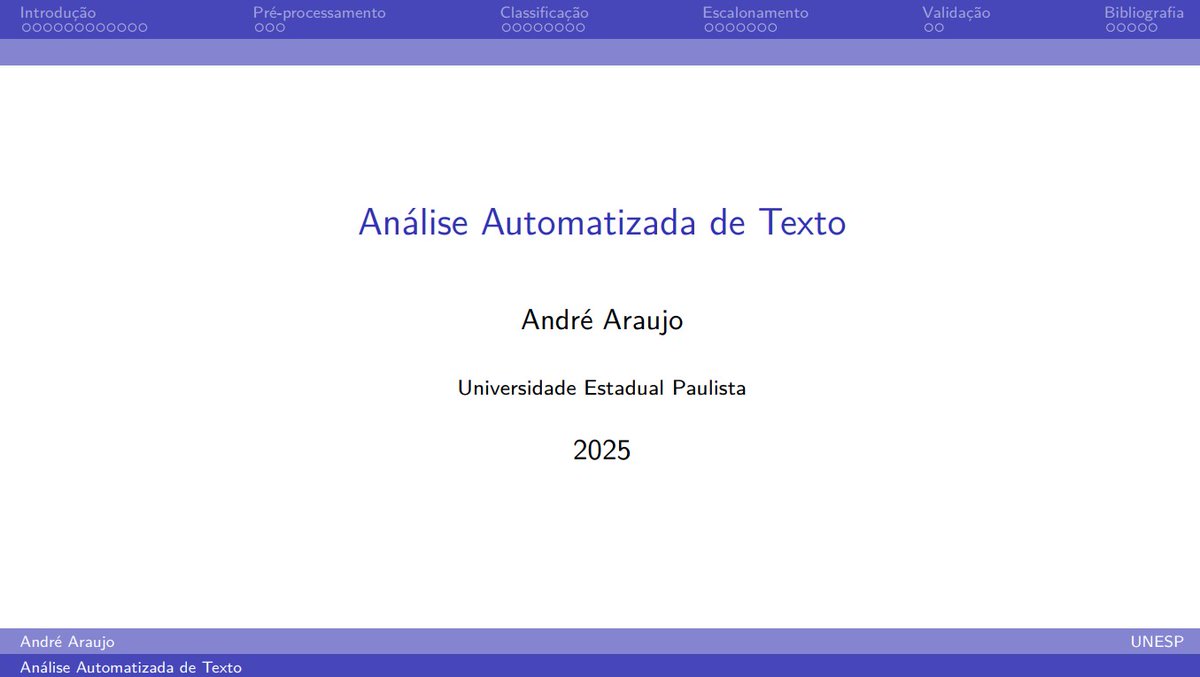Select the last navigation dot under Introdução
This screenshot has height=677, width=1200.
144,26
